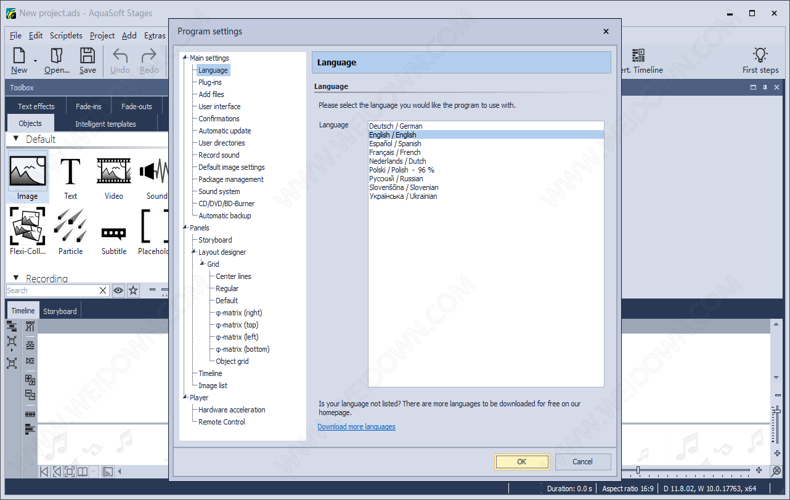This screenshot has width=790, height=500.
Task: Collapse the Default section in Toolbox
Action: point(16,139)
